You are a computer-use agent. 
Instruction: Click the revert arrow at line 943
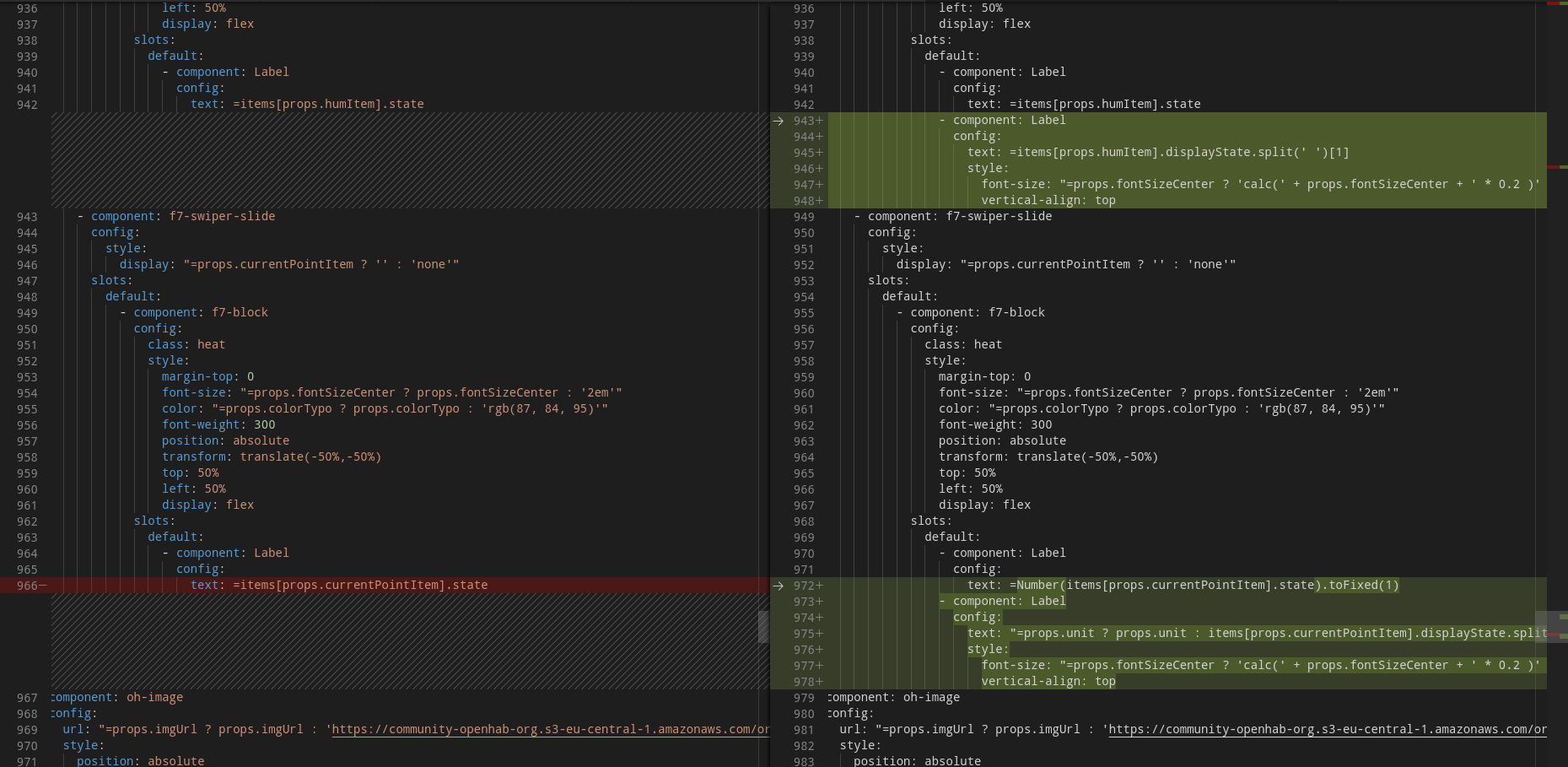click(779, 121)
